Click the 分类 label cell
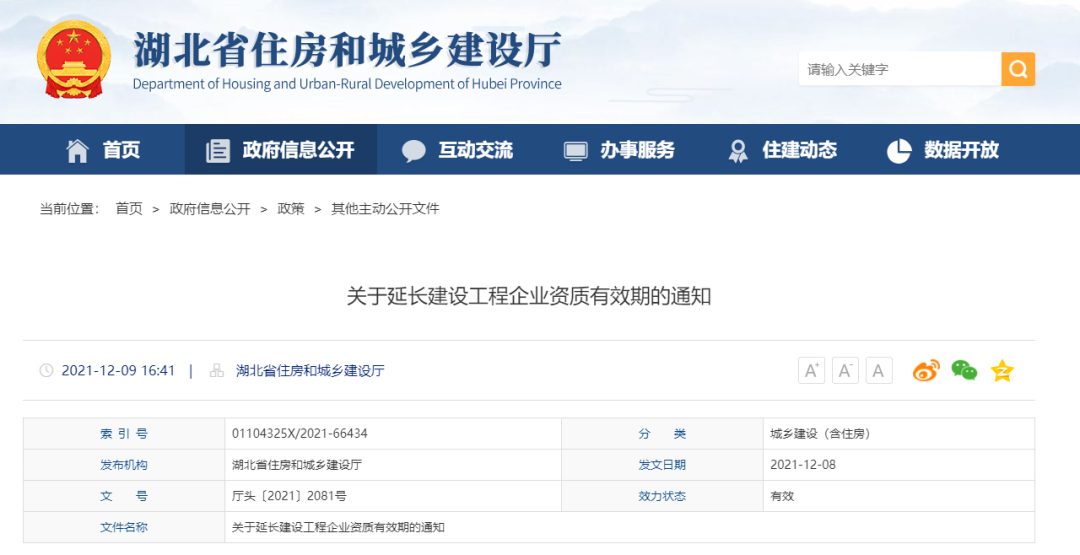The image size is (1080, 555). coord(662,434)
